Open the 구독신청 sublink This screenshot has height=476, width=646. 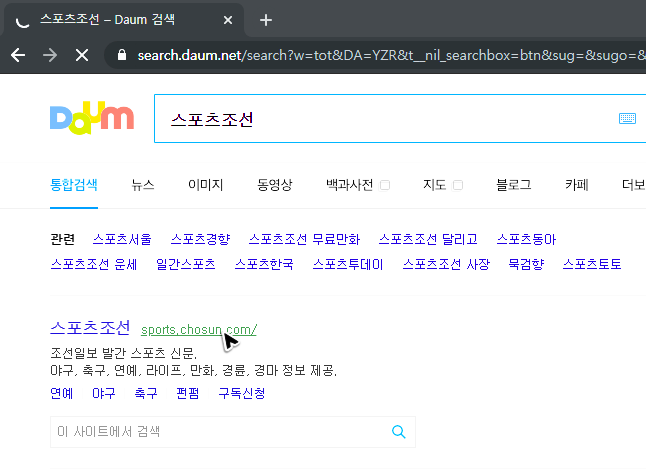(x=241, y=393)
